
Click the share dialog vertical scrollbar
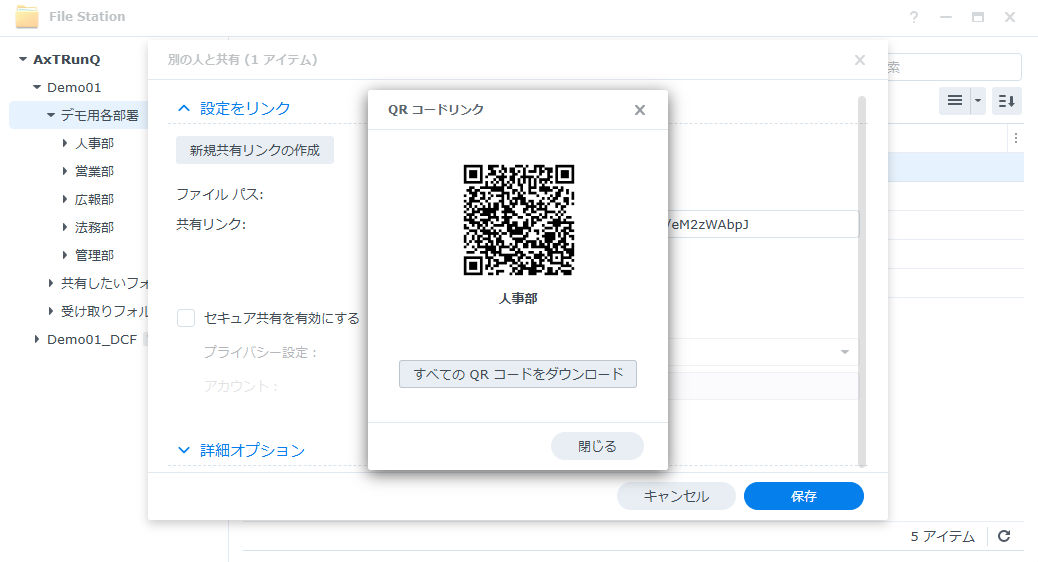click(x=862, y=281)
